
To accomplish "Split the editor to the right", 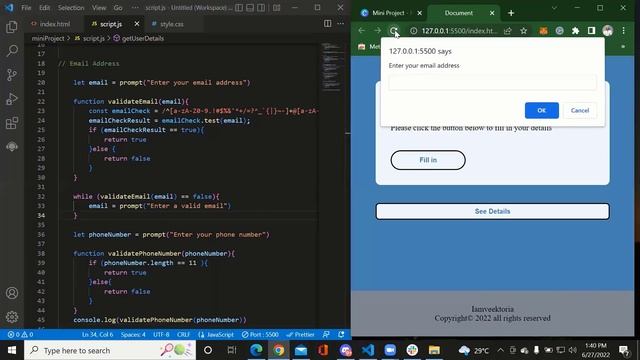I will coord(327,24).
